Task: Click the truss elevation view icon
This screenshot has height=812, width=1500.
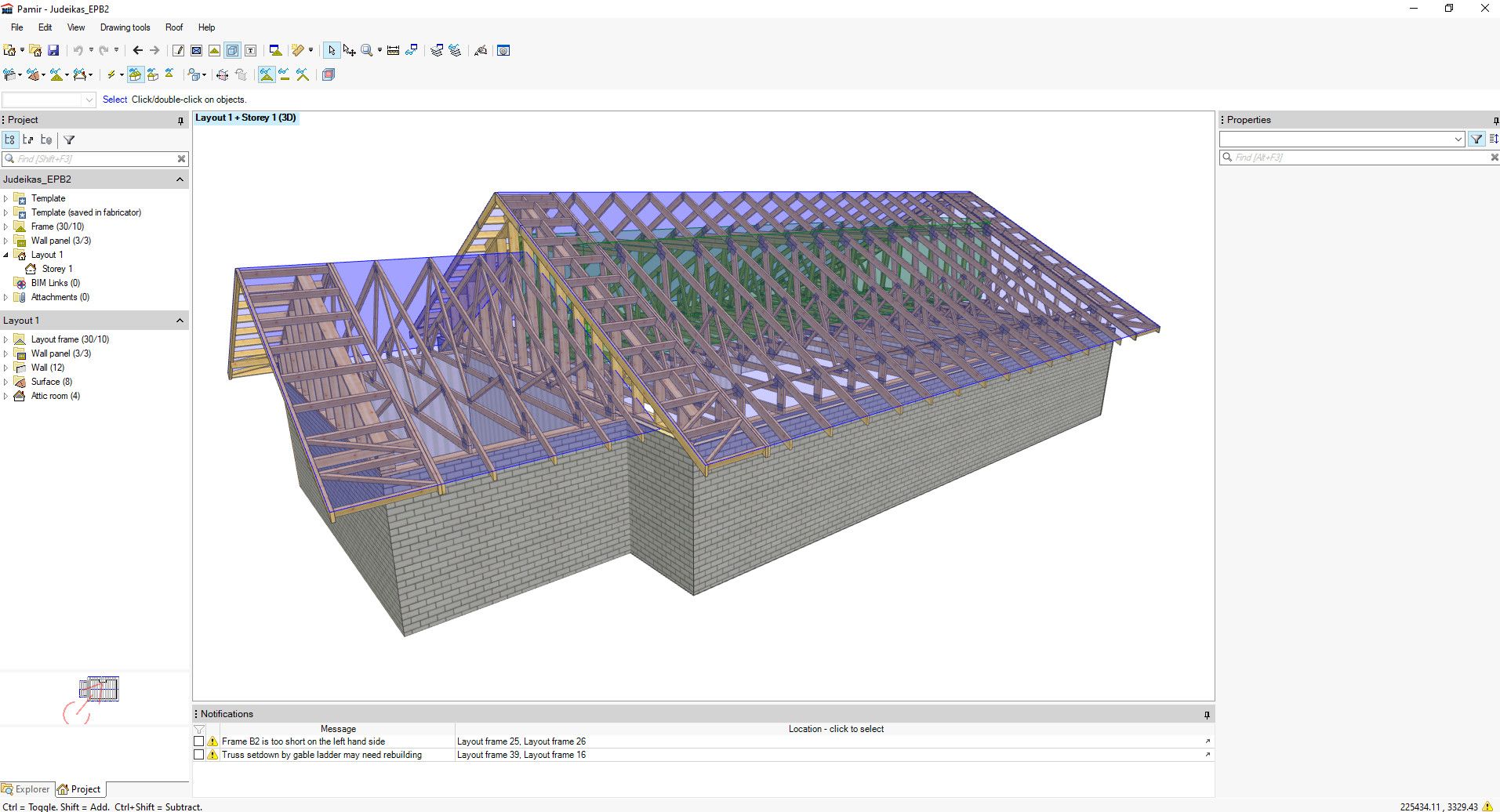Action: 214,50
